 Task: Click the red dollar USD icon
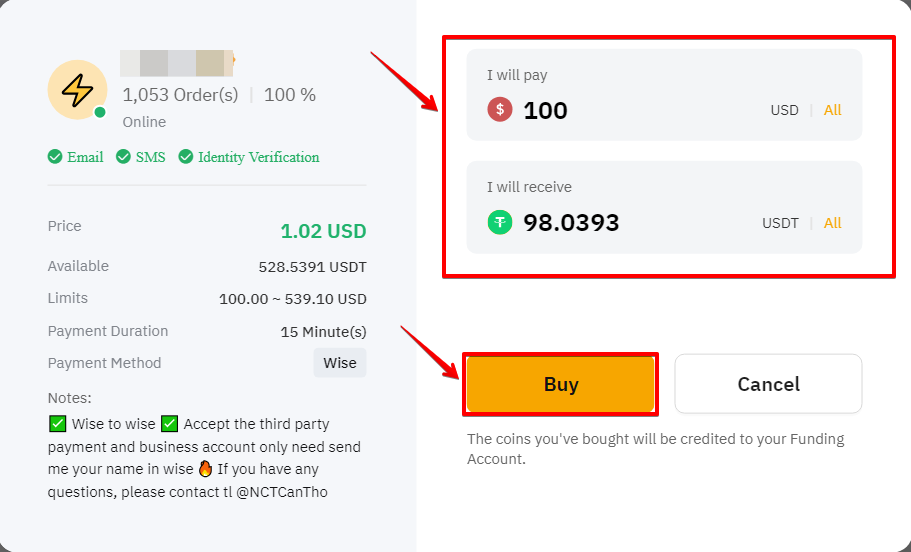click(500, 109)
